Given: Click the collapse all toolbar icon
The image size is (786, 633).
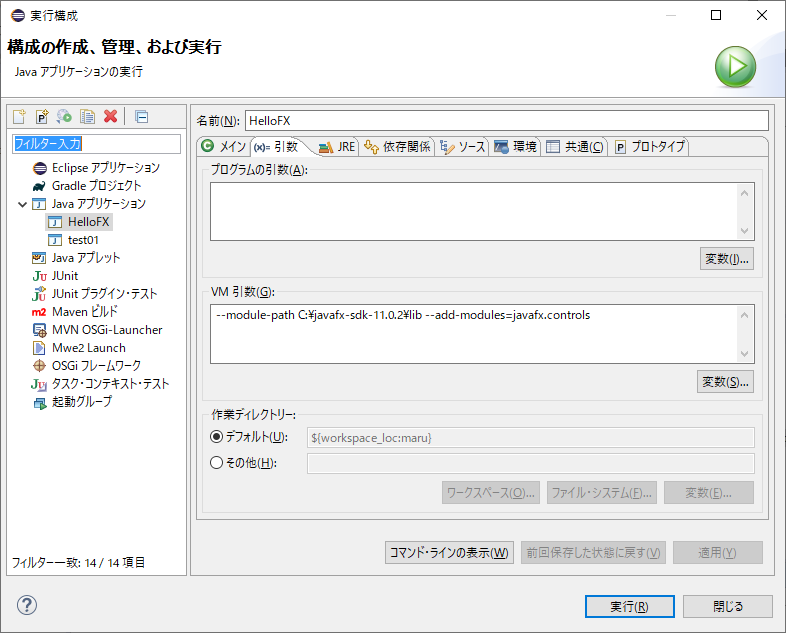Looking at the screenshot, I should tap(142, 116).
